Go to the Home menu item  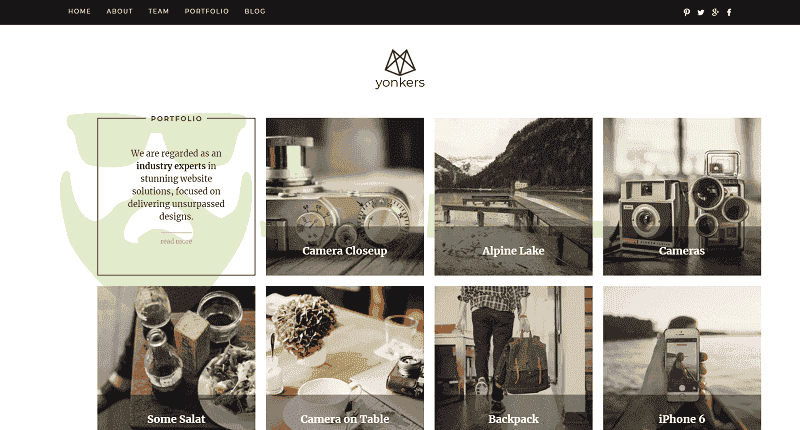[80, 11]
